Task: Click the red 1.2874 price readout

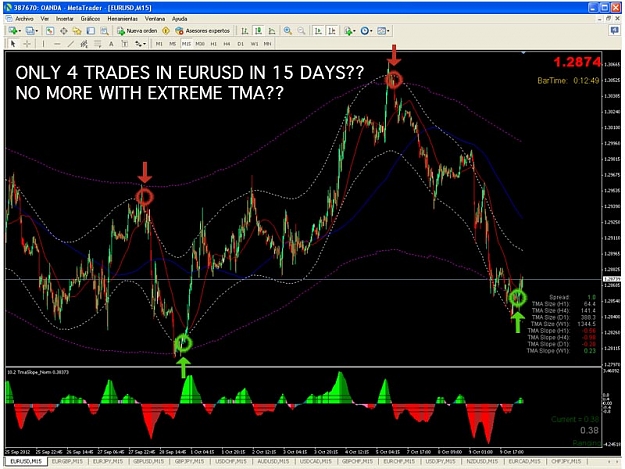Action: tap(577, 62)
